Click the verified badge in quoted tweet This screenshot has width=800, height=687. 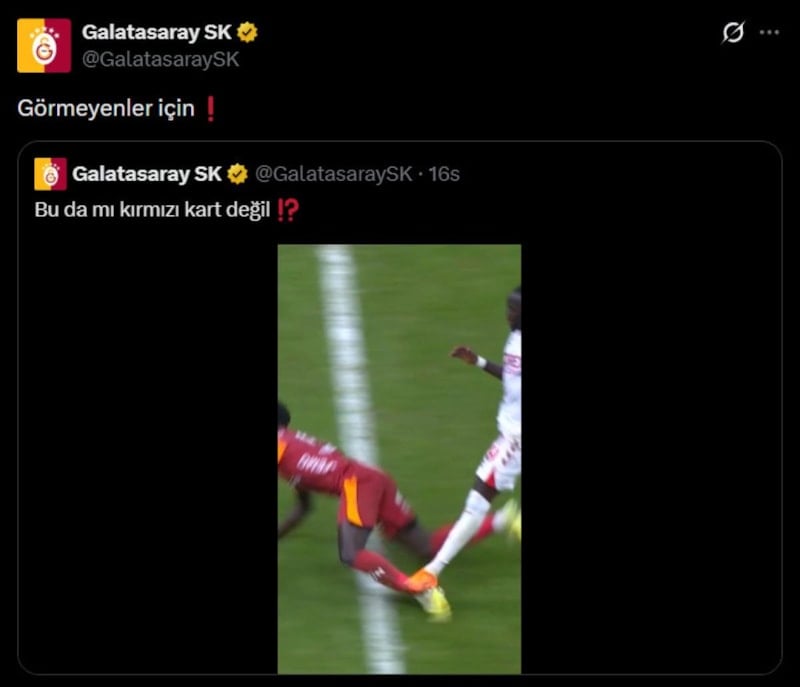[237, 174]
